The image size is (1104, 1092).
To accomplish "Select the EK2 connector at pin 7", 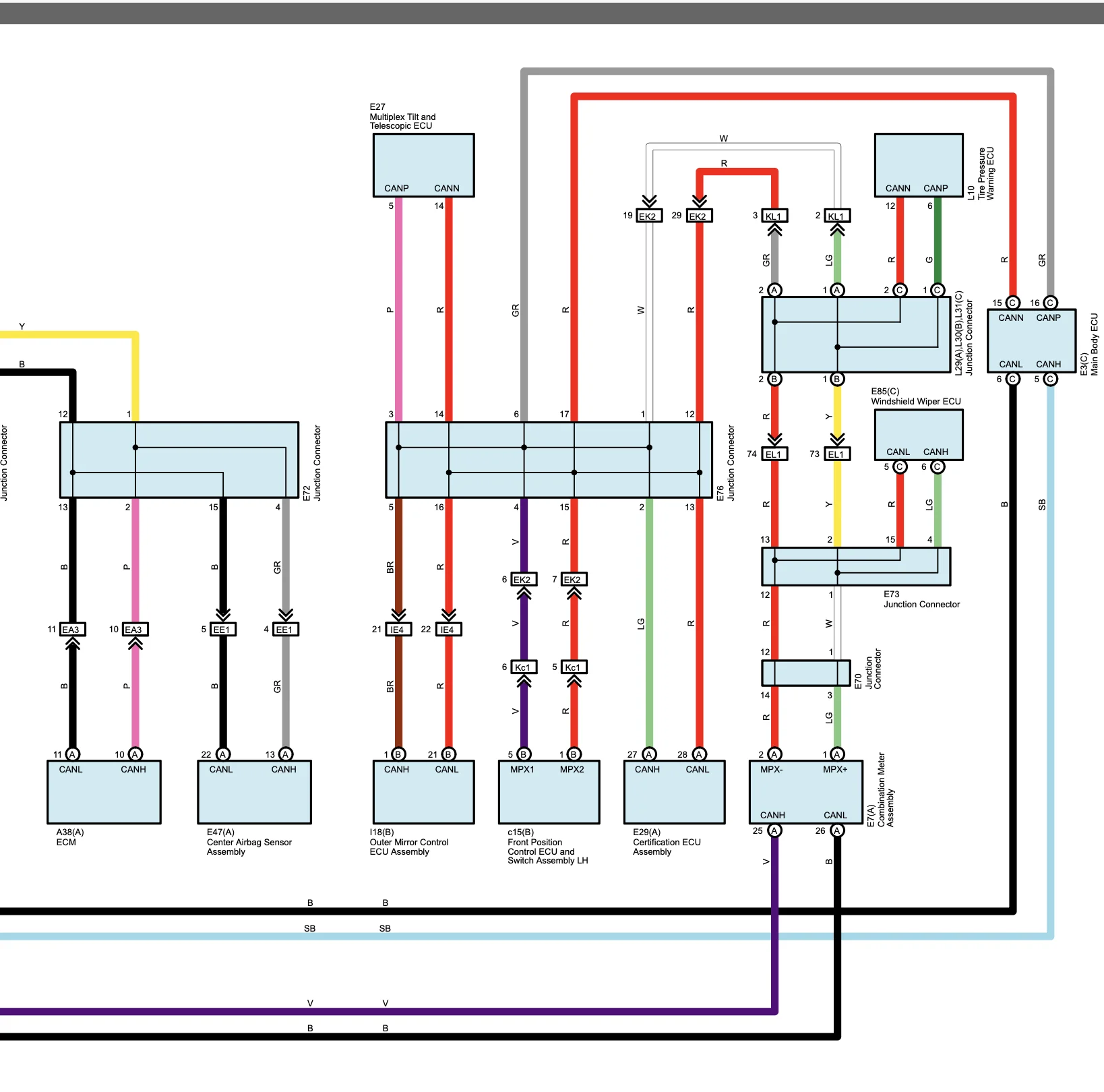I will tap(573, 579).
